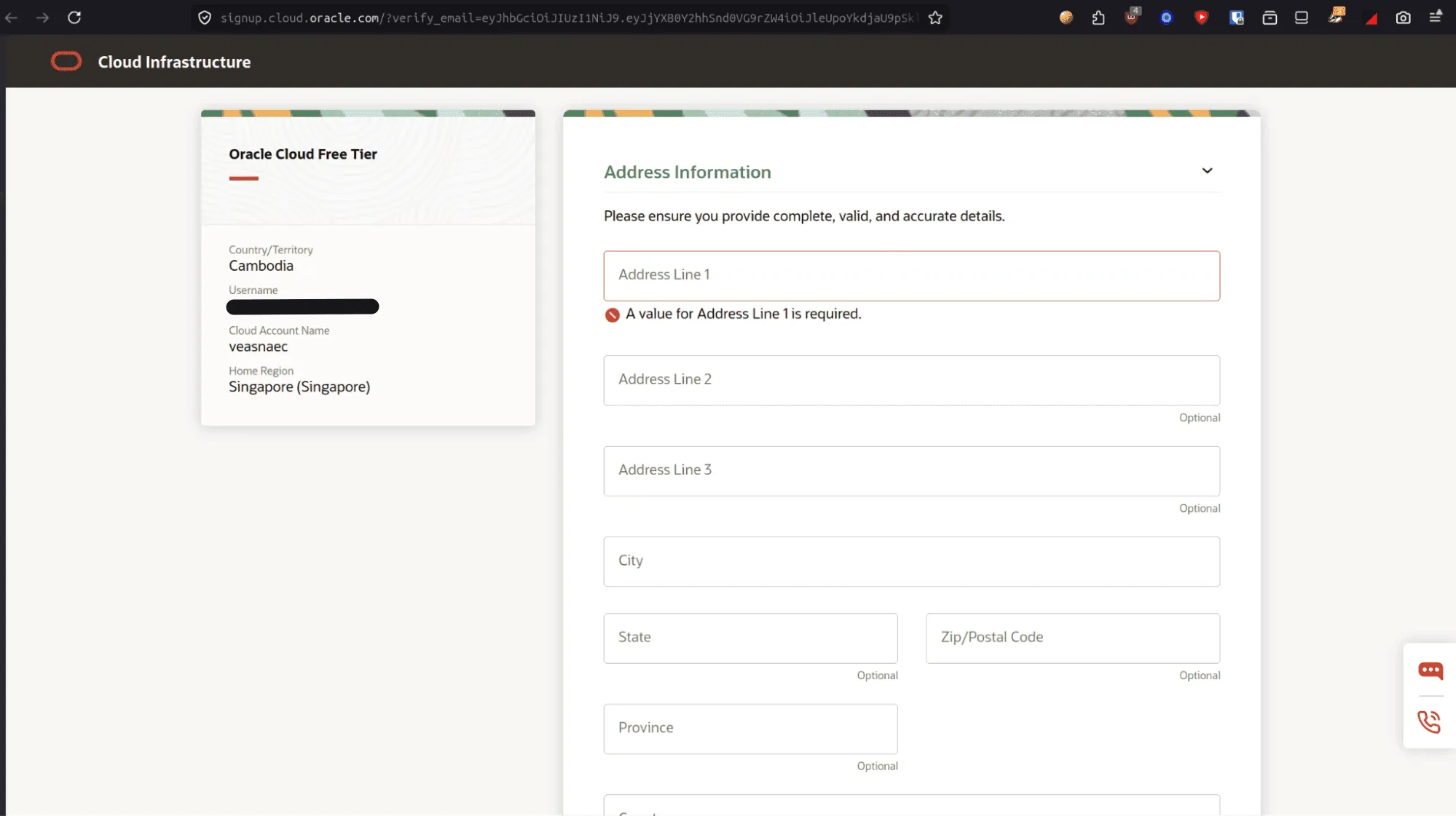1456x816 pixels.
Task: Collapse the Address Information section
Action: pos(1207,171)
